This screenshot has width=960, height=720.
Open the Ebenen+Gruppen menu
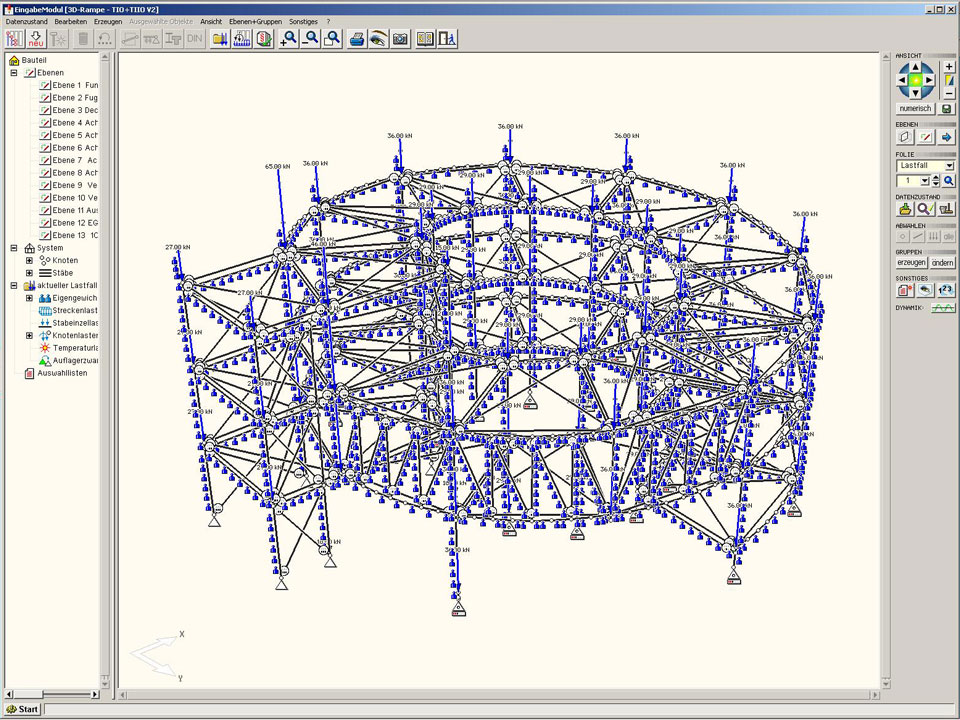pos(255,21)
